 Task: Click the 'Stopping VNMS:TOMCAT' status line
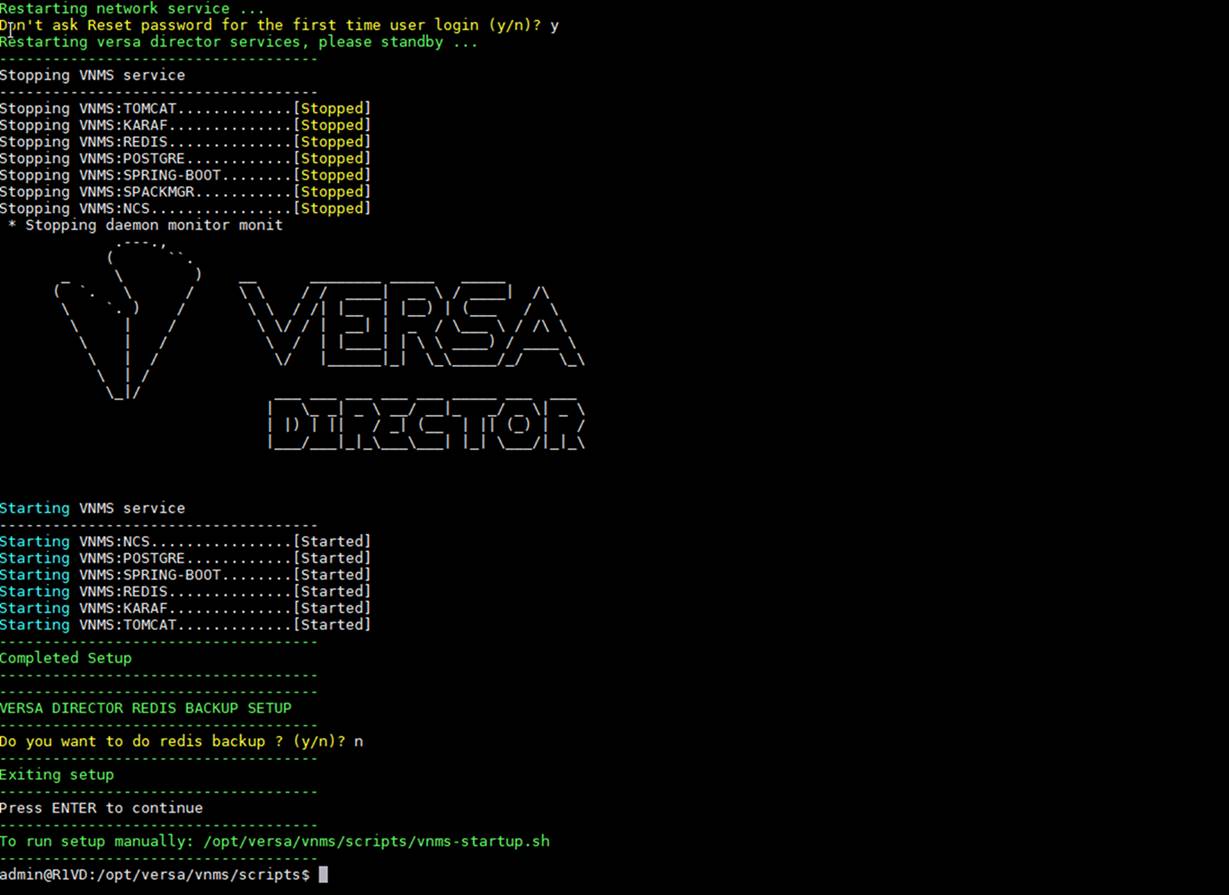click(x=185, y=108)
